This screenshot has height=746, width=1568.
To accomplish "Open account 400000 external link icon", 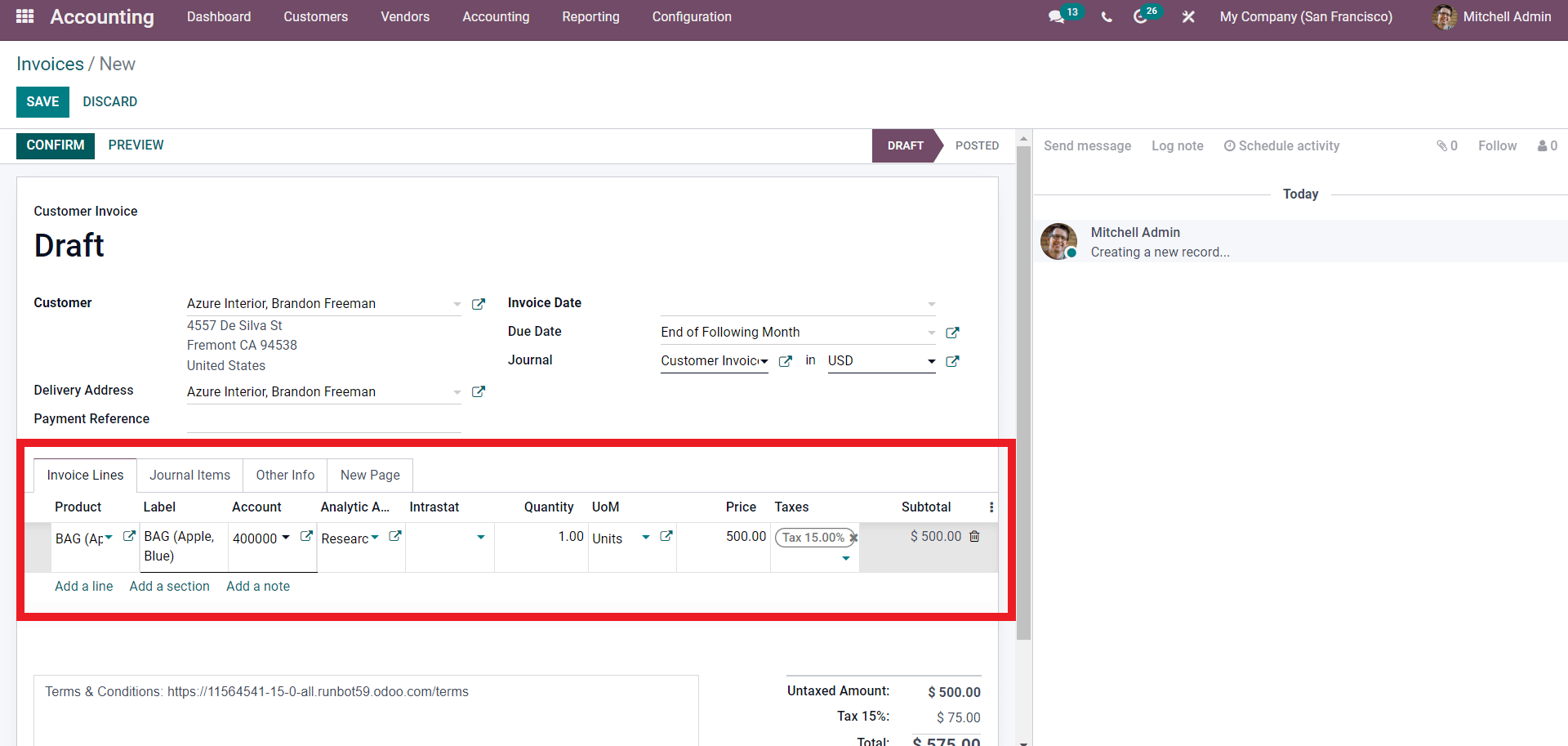I will tap(306, 536).
